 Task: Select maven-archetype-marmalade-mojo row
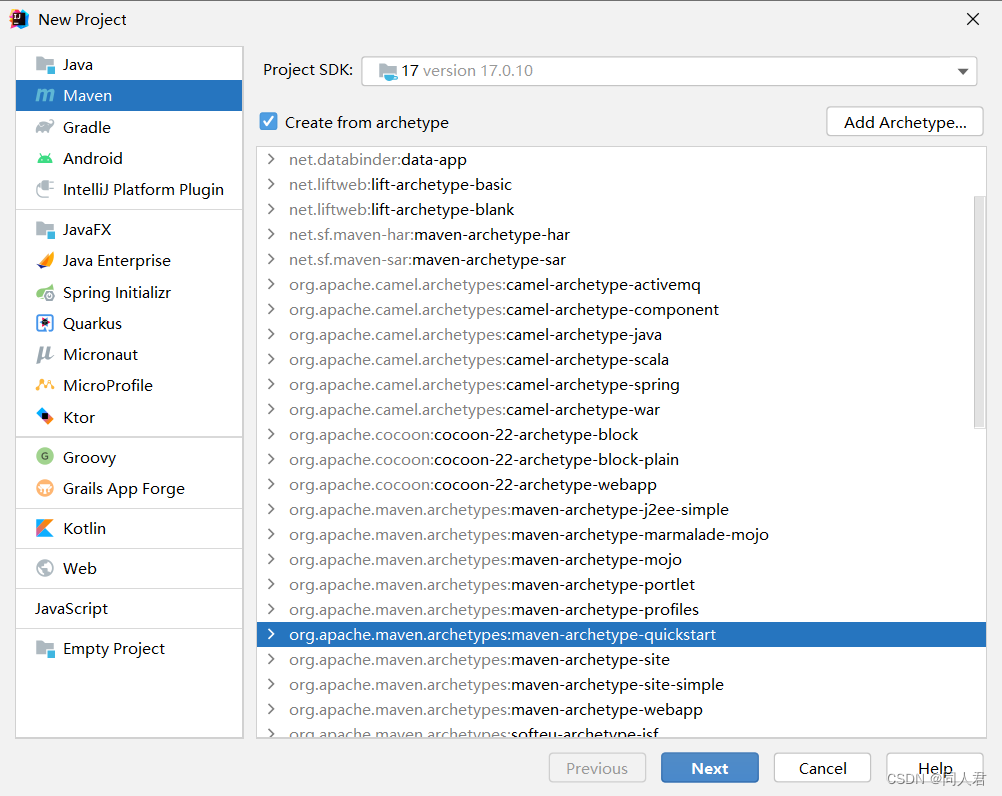621,534
